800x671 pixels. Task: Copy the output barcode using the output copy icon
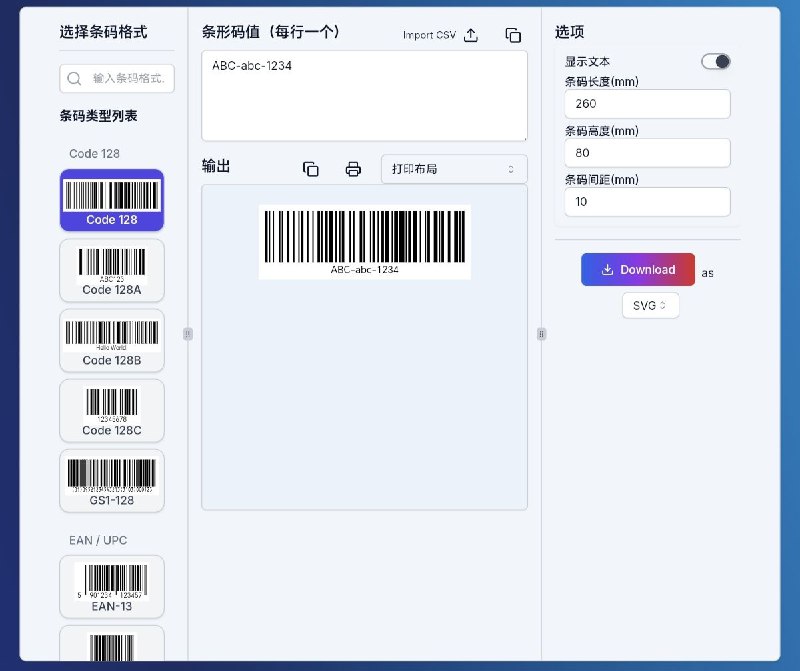[311, 169]
